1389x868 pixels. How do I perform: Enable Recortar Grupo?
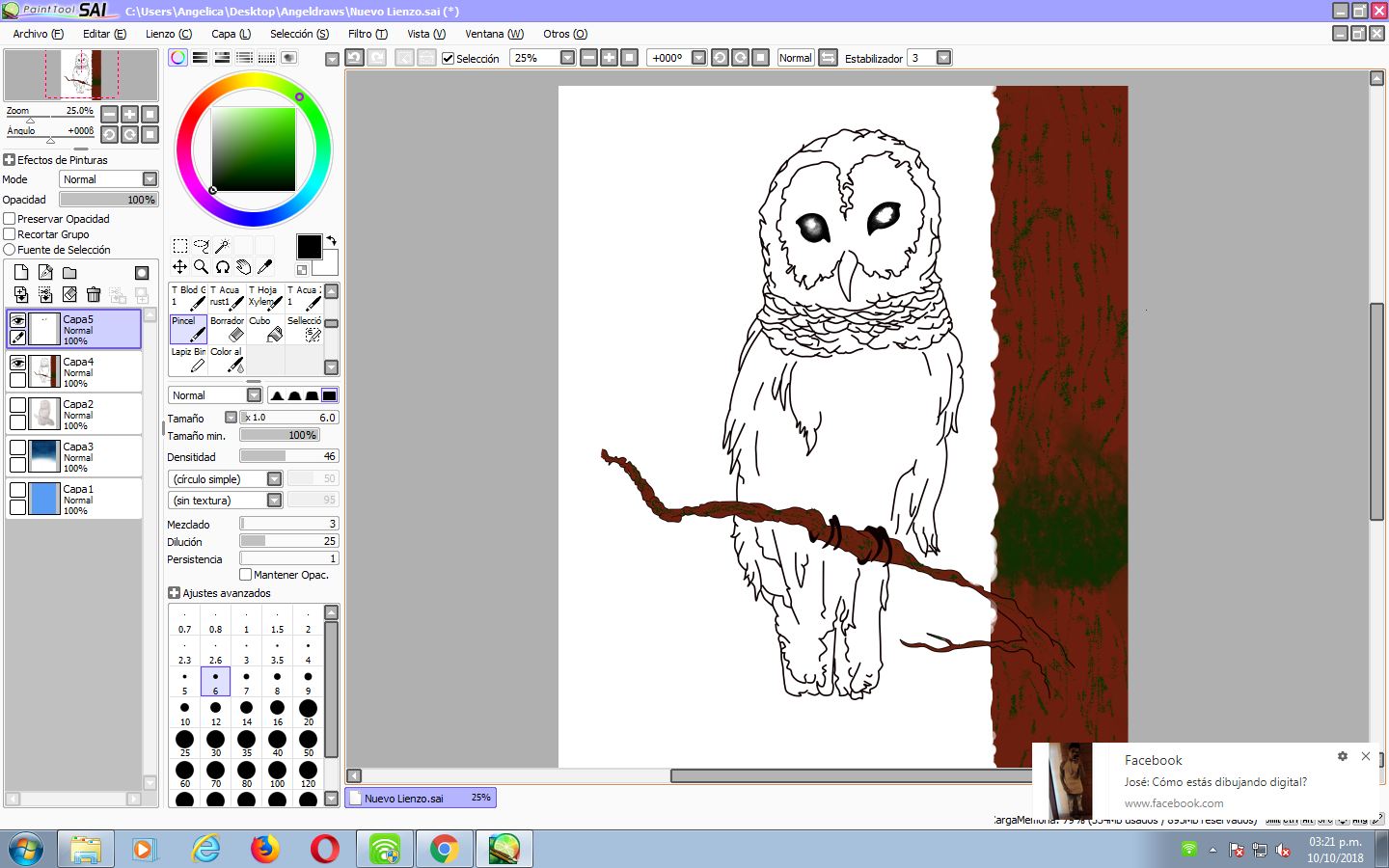coord(10,234)
